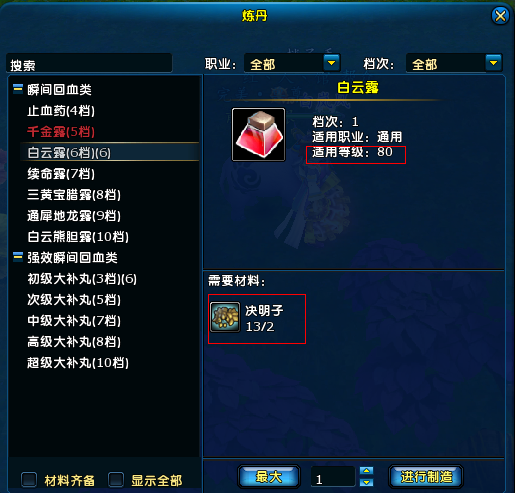The height and width of the screenshot is (493, 515).
Task: Enable the 材料齐备 checkbox
Action: 29,480
